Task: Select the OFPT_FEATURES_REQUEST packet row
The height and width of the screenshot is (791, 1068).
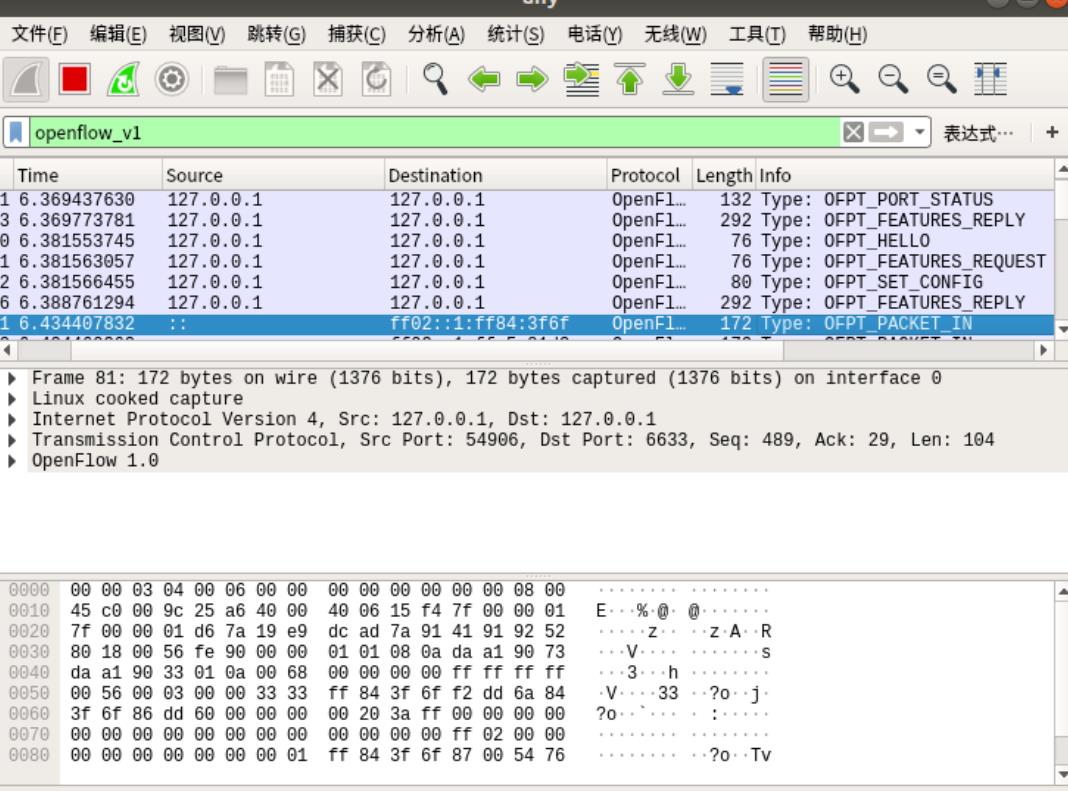Action: pos(527,262)
